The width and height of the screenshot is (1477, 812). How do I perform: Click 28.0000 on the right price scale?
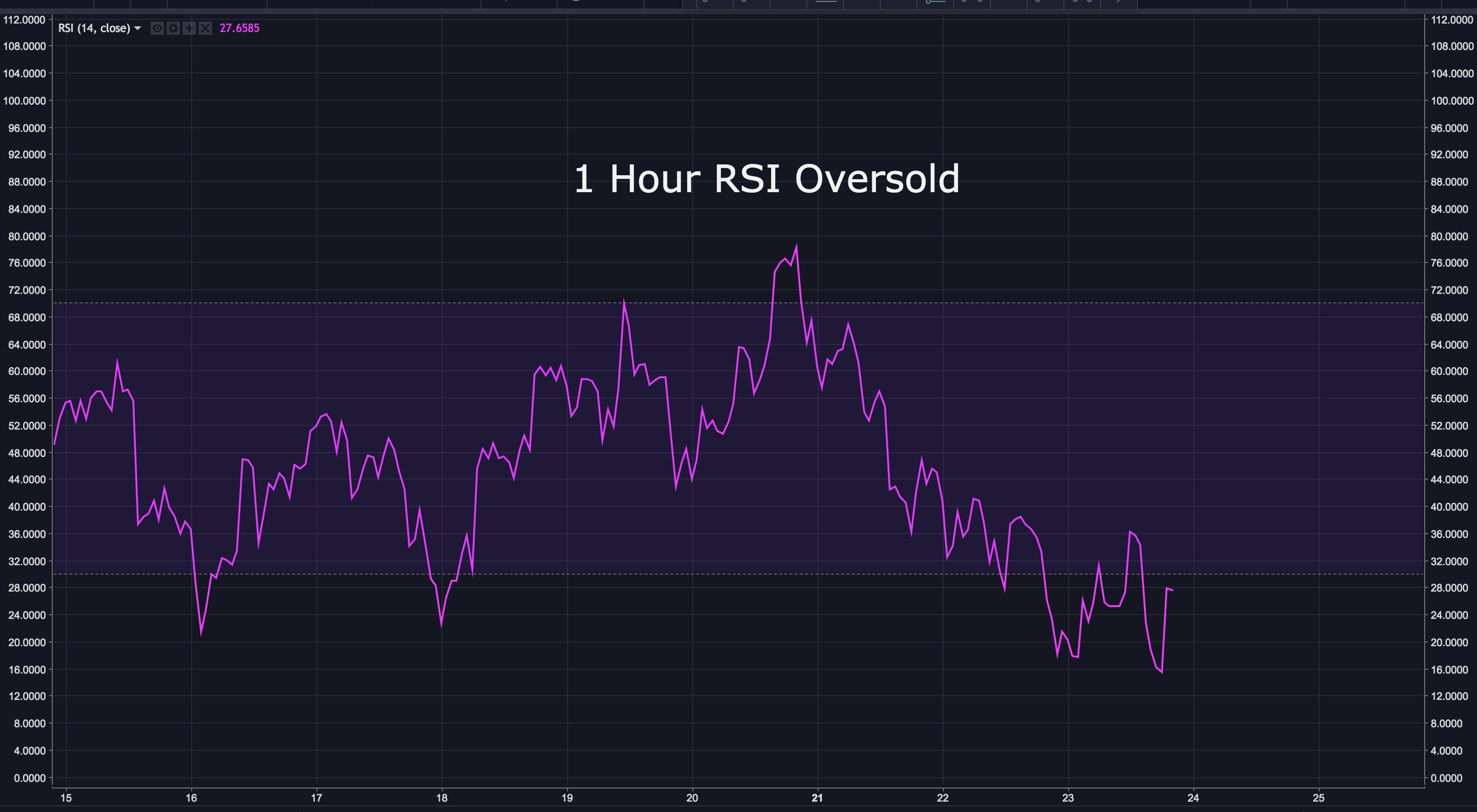pyautogui.click(x=1450, y=588)
